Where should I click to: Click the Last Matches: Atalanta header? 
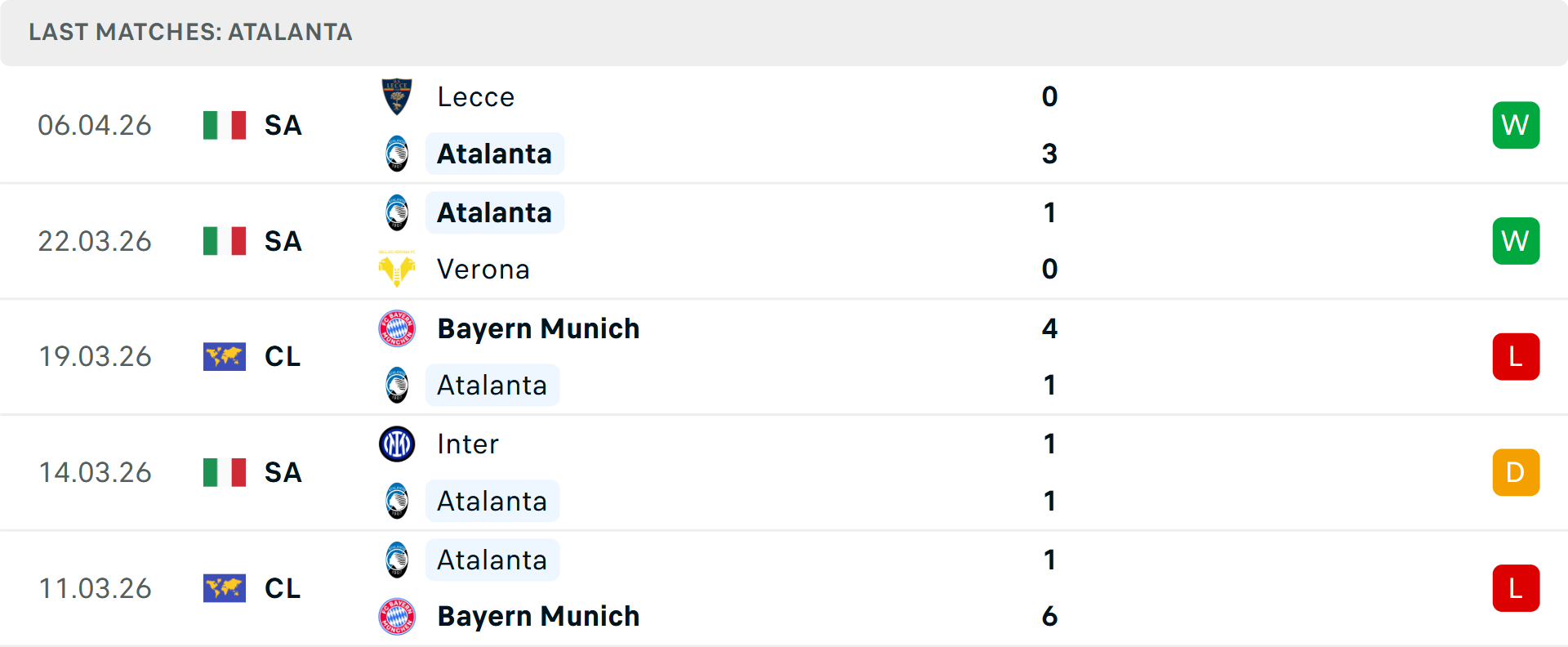coord(190,32)
